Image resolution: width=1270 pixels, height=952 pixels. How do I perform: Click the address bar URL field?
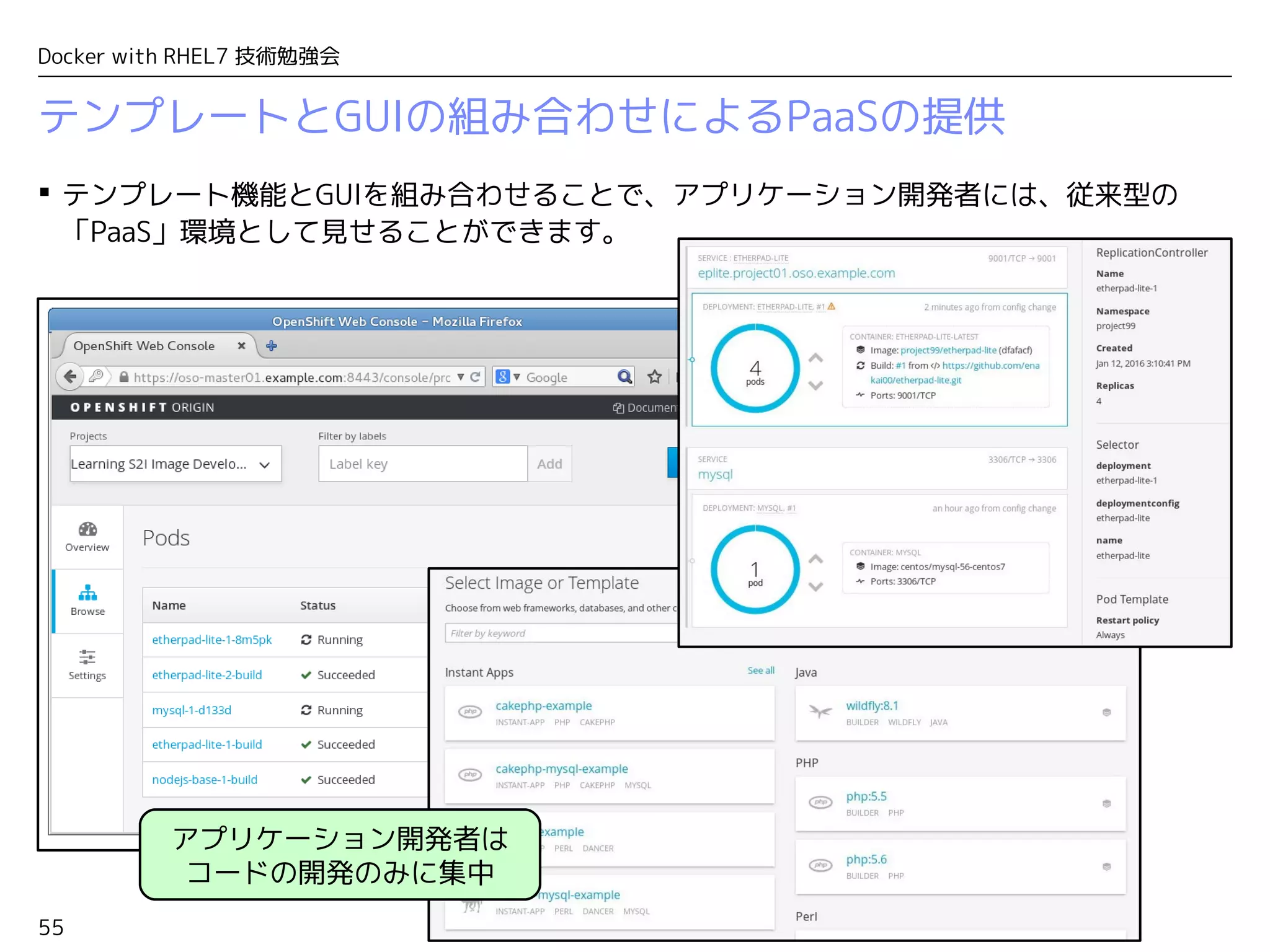(292, 377)
